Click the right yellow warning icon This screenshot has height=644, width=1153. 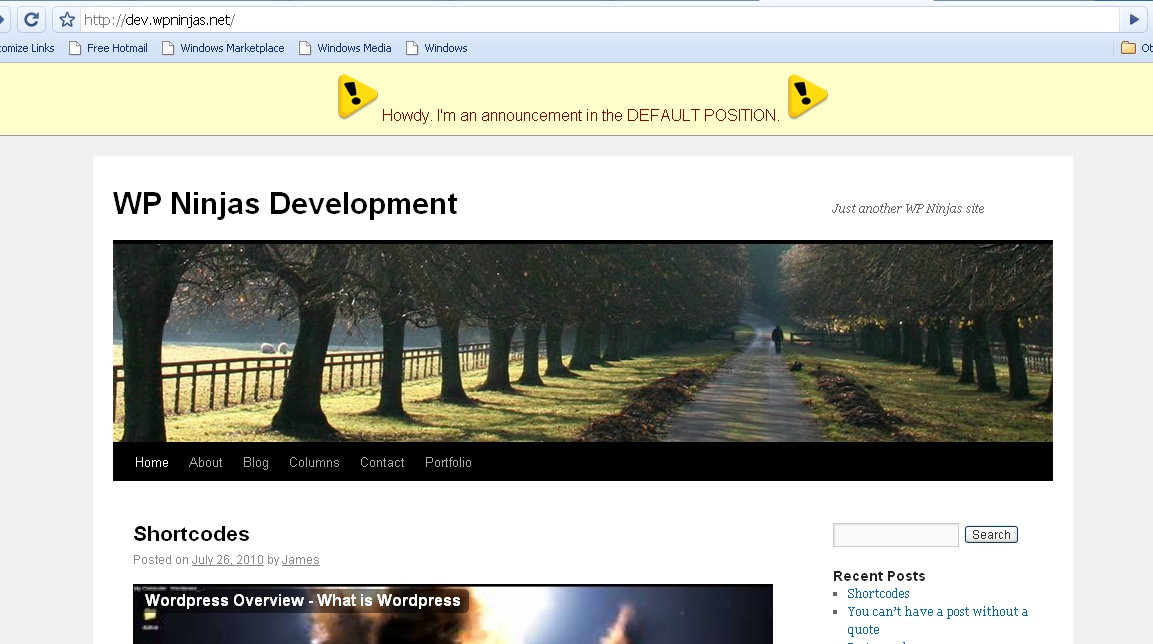pos(807,96)
